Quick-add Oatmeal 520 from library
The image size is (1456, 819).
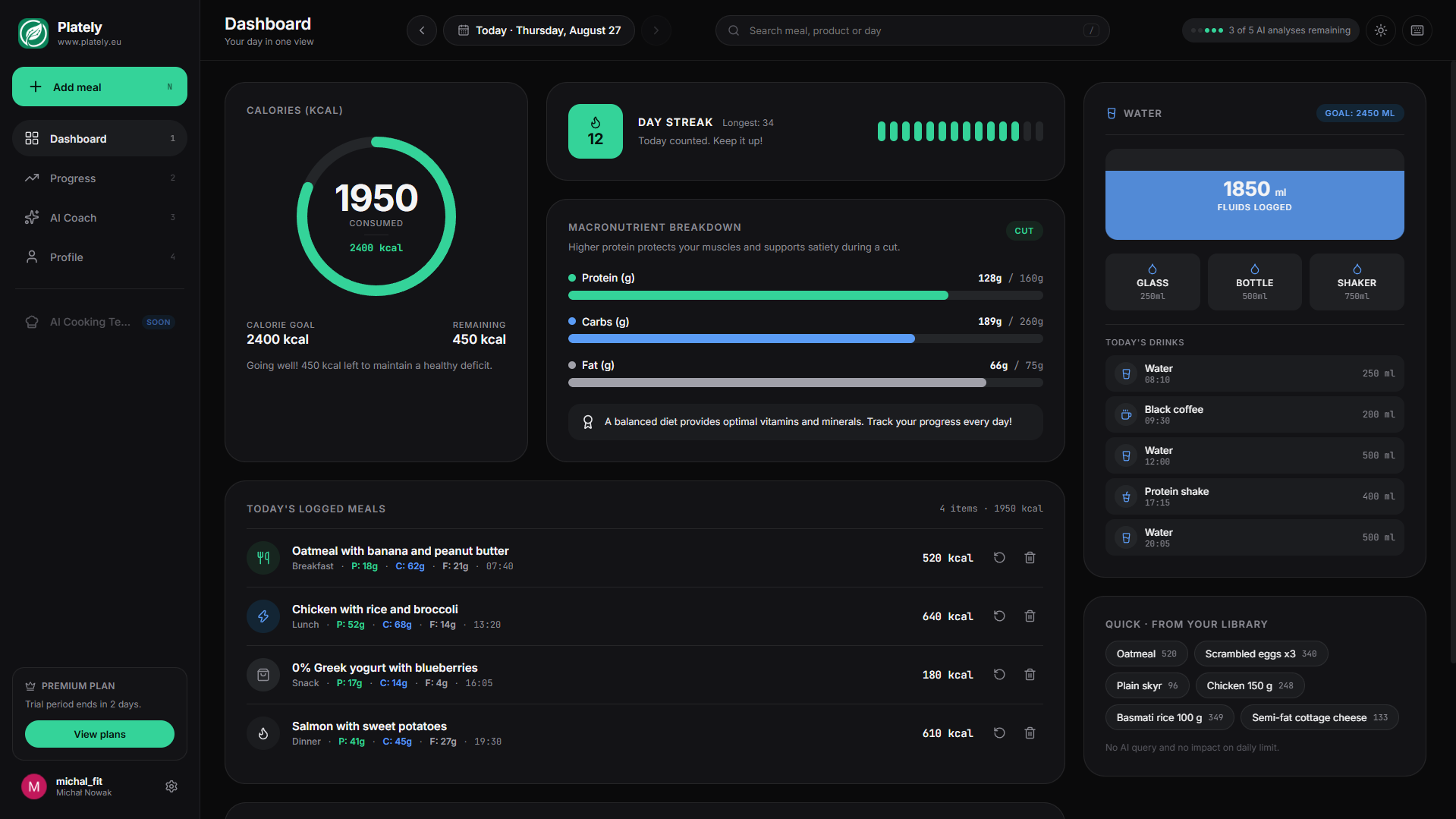(x=1146, y=654)
